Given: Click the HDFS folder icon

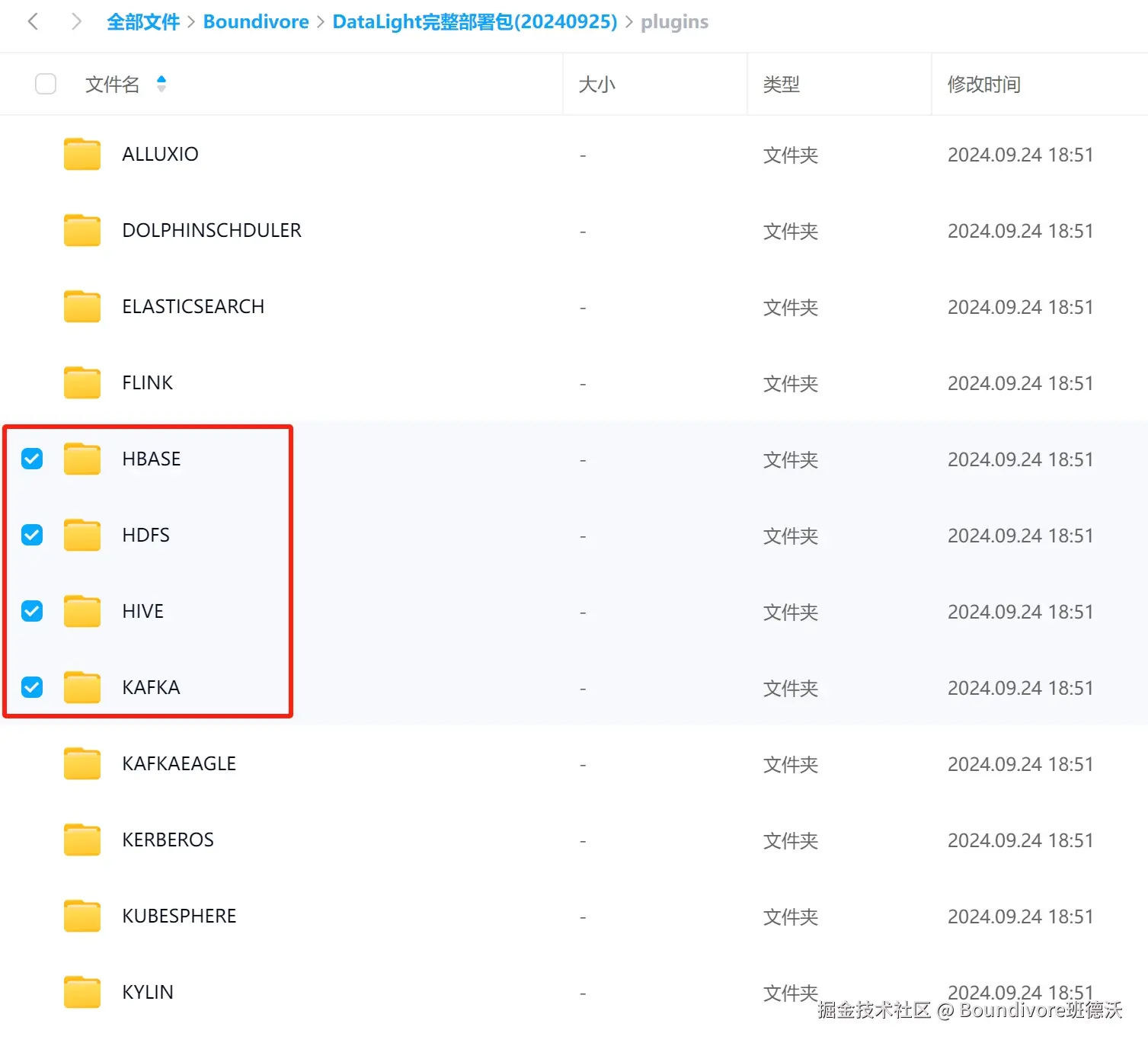Looking at the screenshot, I should click(x=82, y=535).
